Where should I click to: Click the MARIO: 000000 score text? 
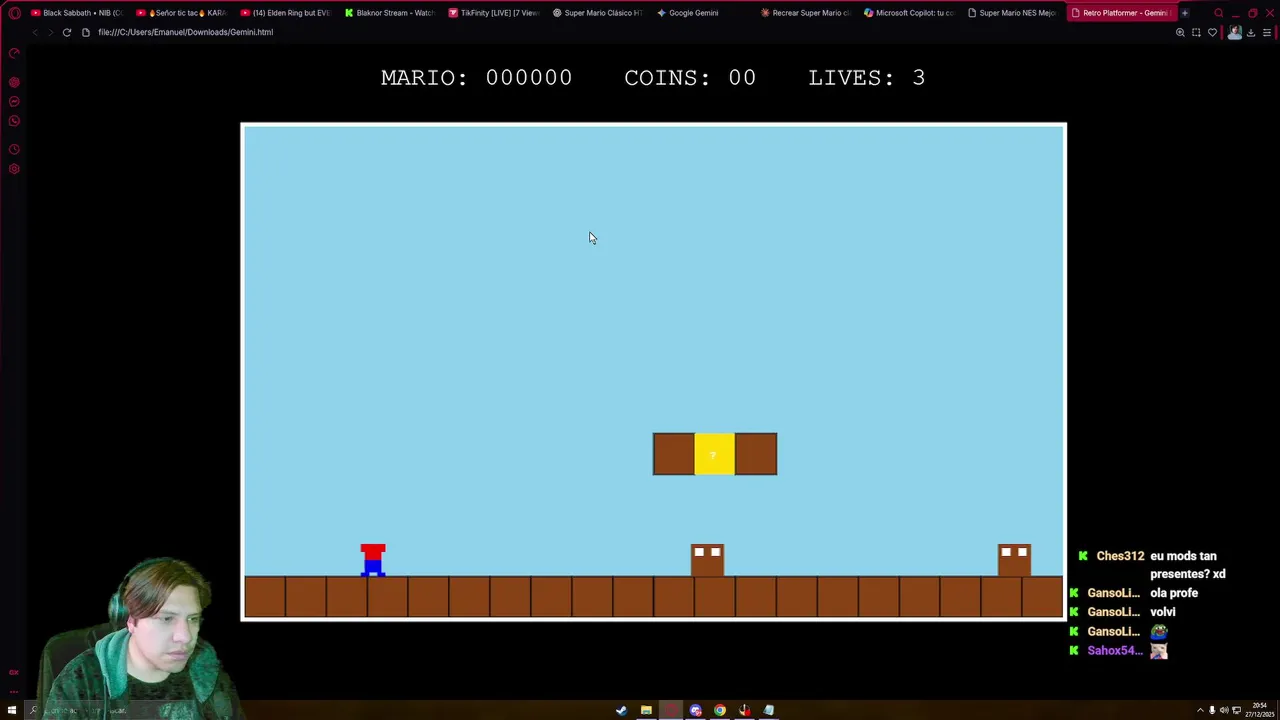[x=476, y=78]
